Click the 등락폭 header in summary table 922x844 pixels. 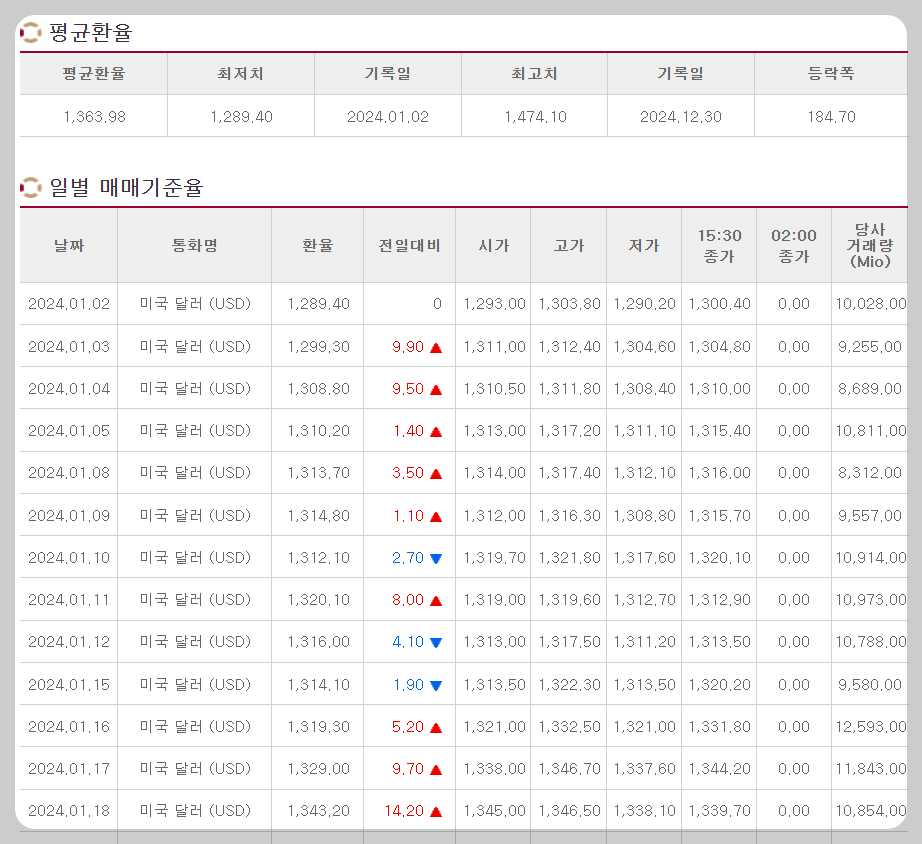[831, 74]
